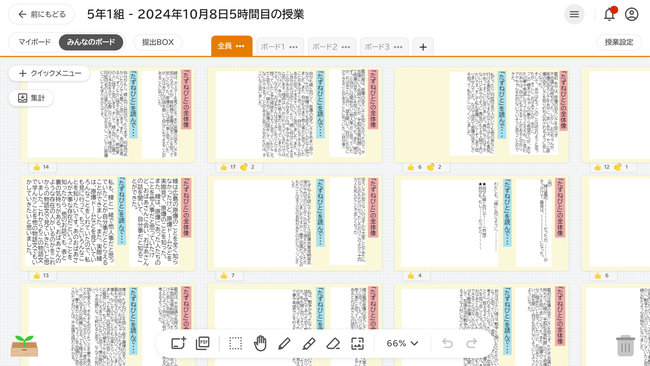The height and width of the screenshot is (366, 650).
Task: Add a new card from toolbar
Action: 178,344
